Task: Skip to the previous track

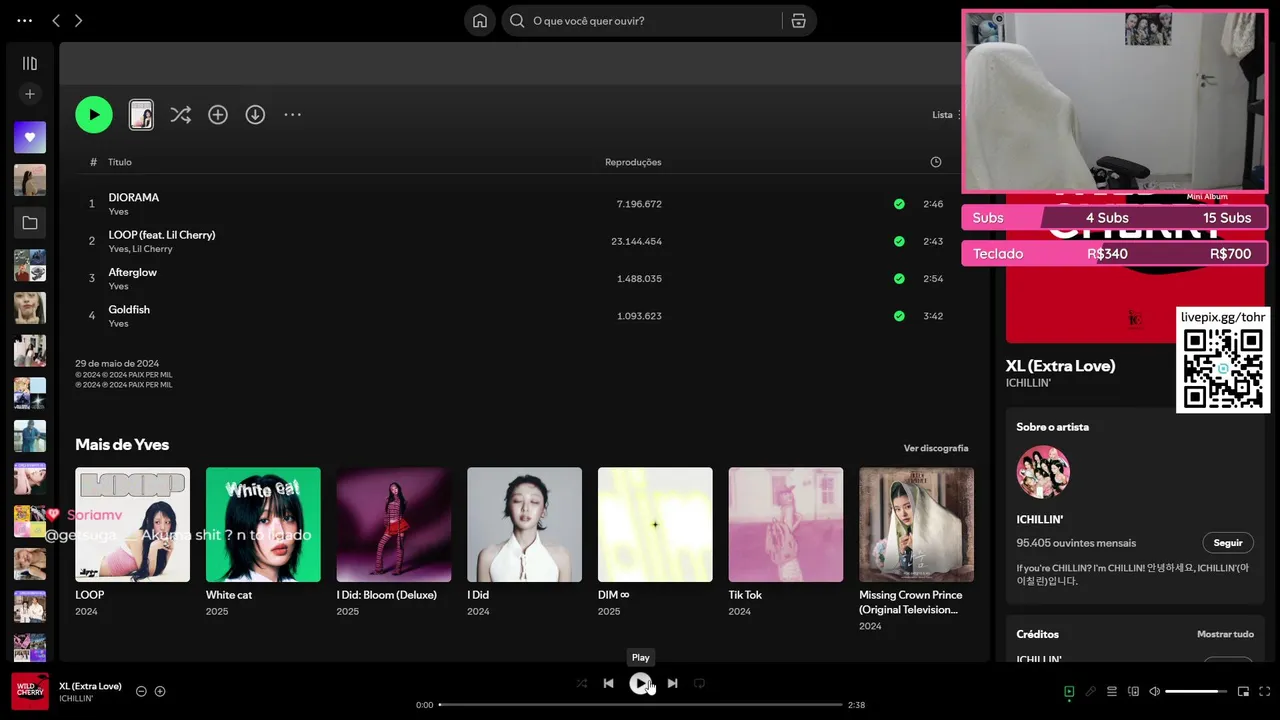Action: [x=608, y=683]
